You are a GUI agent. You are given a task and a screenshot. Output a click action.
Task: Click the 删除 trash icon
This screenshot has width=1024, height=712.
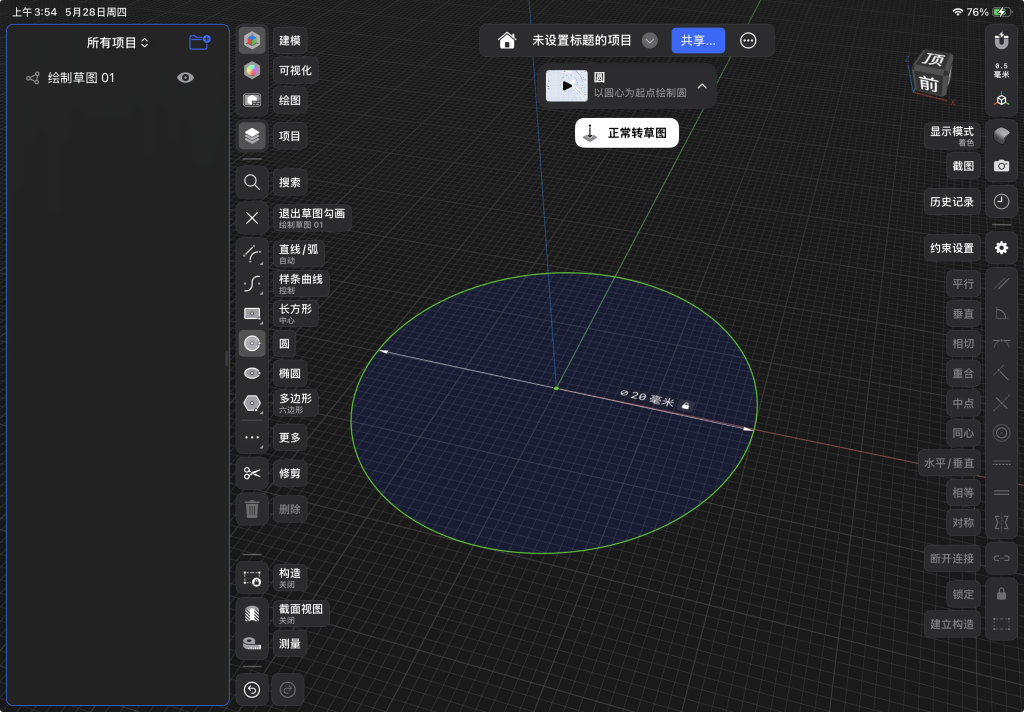pyautogui.click(x=252, y=509)
